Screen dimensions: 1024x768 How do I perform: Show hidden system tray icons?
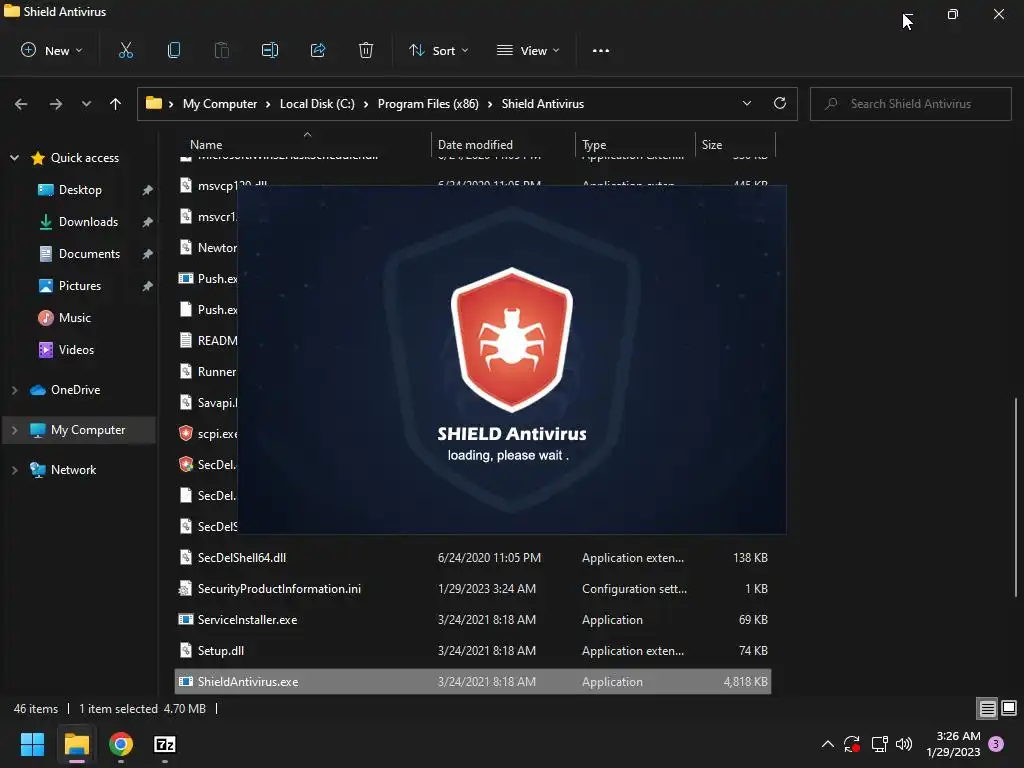(827, 744)
